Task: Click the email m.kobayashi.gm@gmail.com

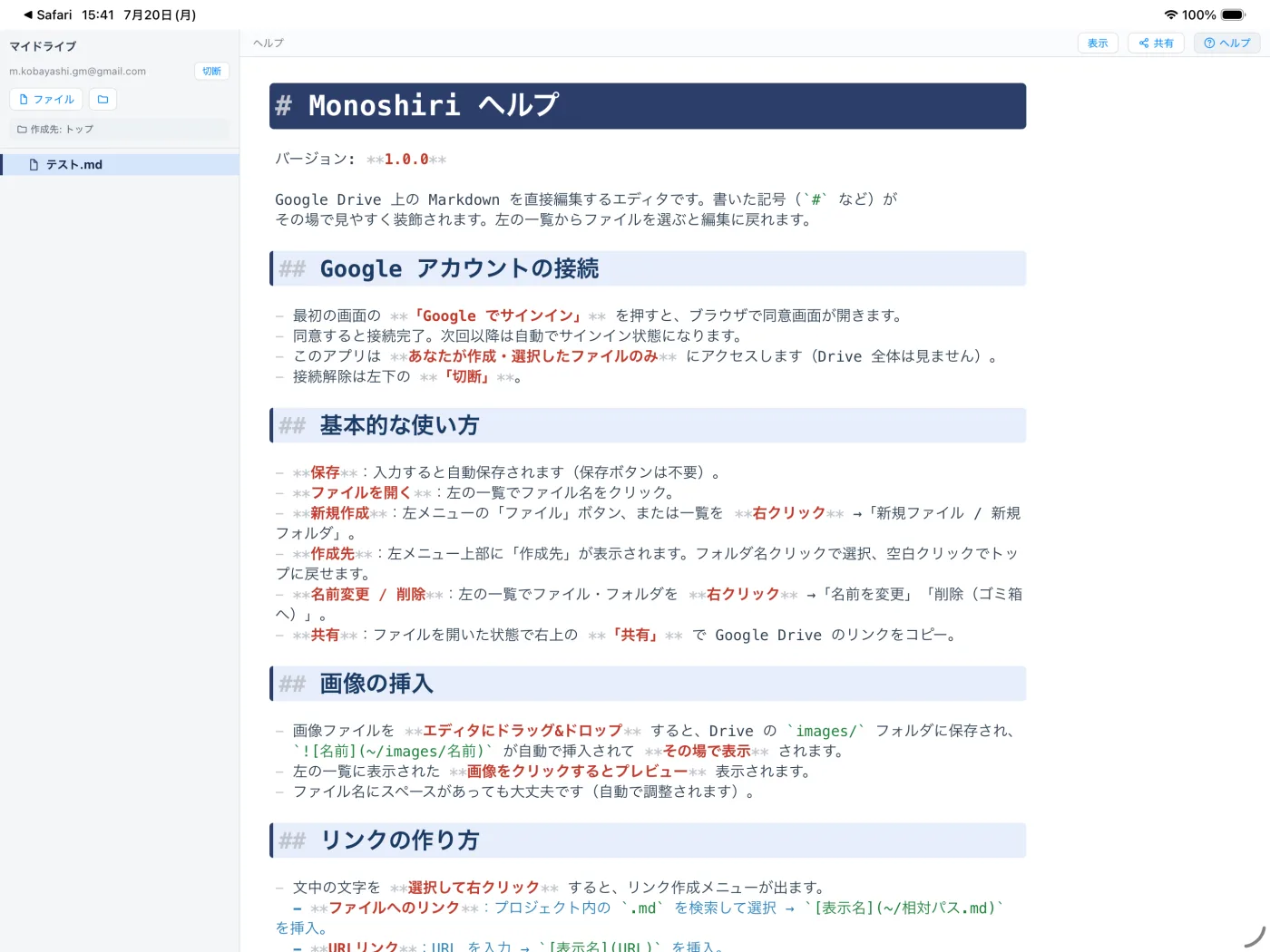Action: click(78, 72)
